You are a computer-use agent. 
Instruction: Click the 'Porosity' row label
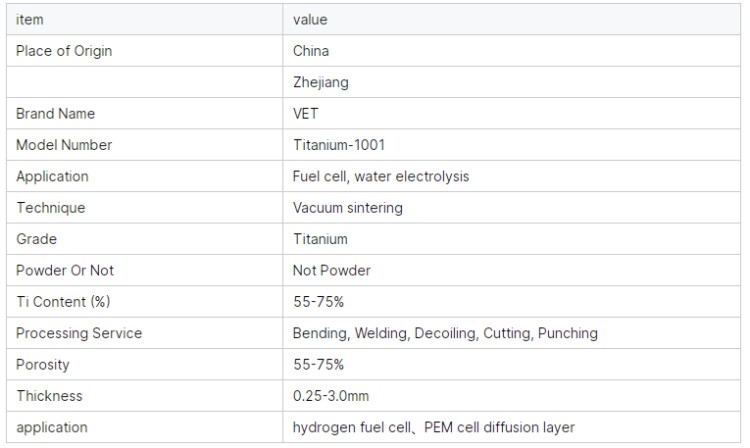tap(43, 365)
